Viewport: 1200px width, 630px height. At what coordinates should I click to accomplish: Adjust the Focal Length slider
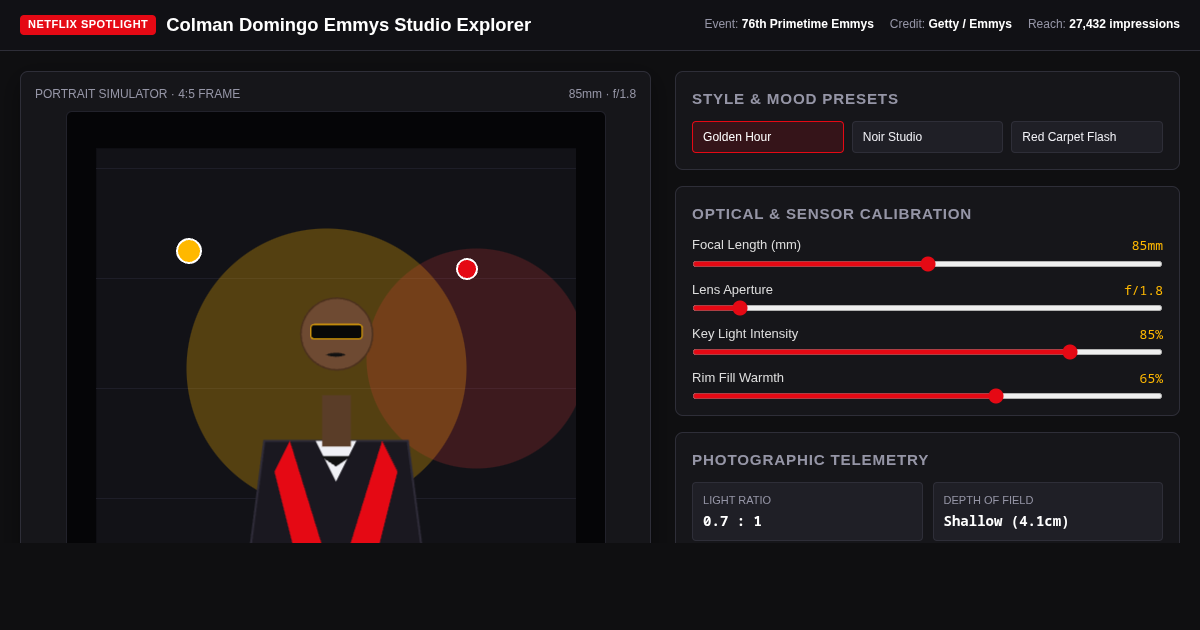[927, 264]
